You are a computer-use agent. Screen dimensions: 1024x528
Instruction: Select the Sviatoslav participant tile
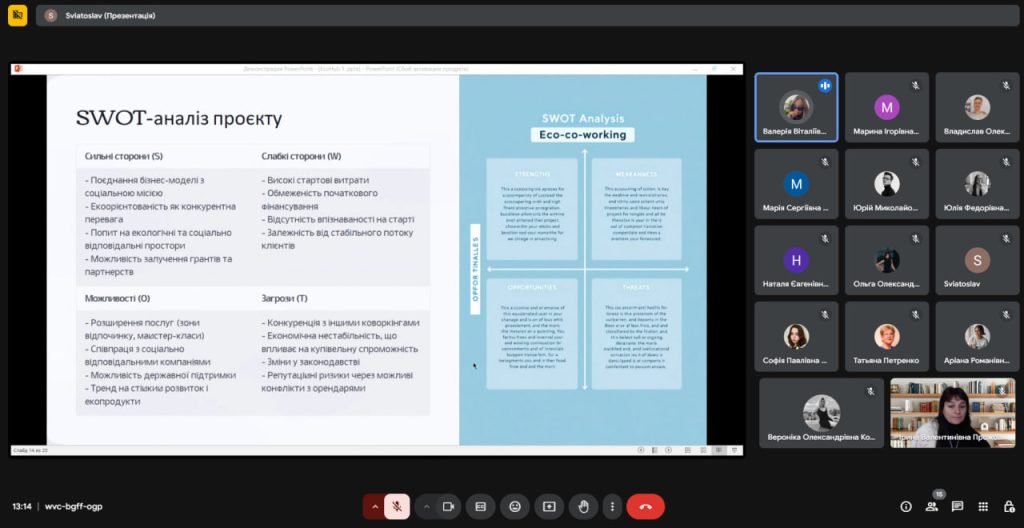976,260
